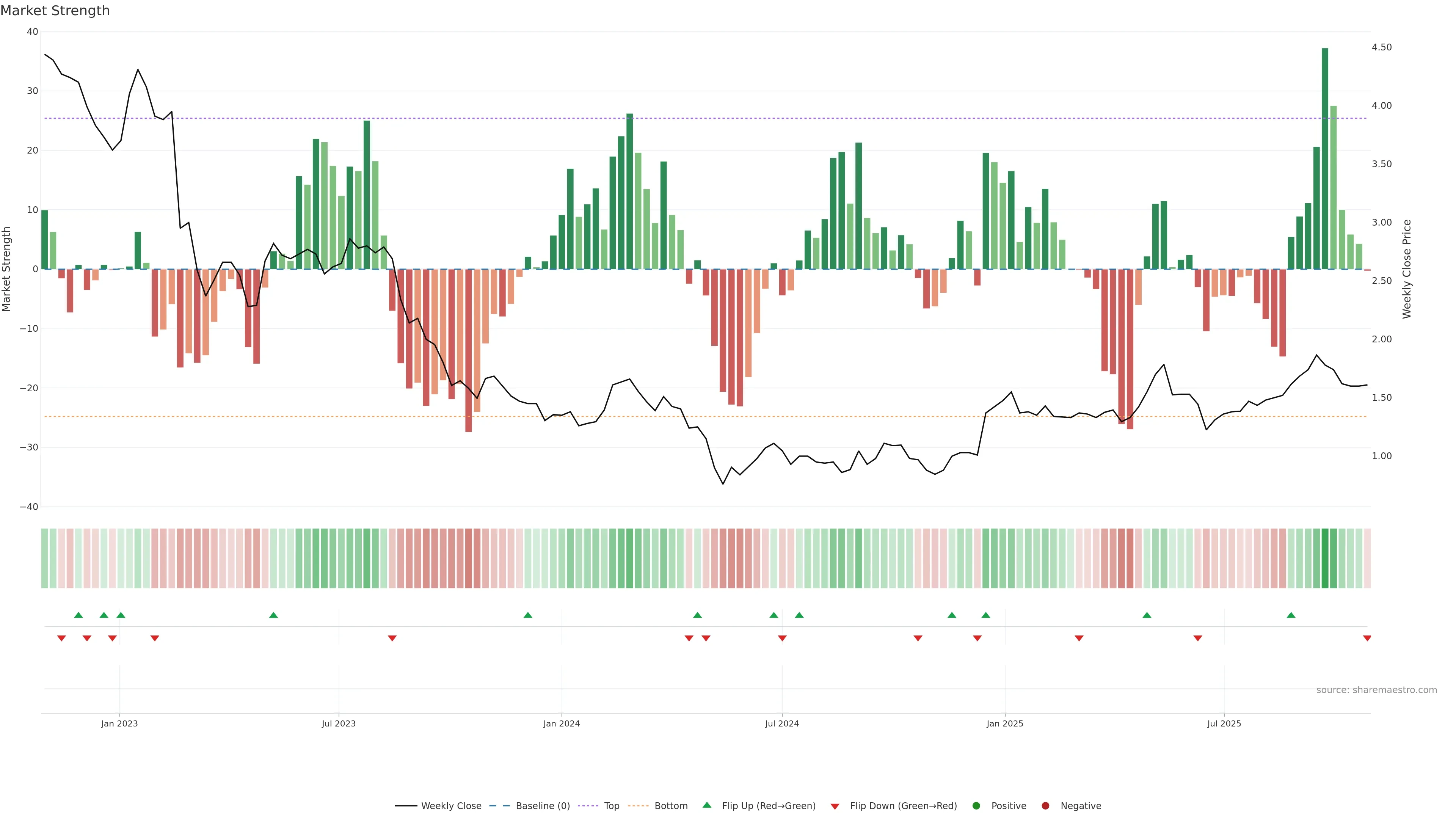The width and height of the screenshot is (1456, 819).
Task: Click the Negative red circle legend icon
Action: (x=1045, y=806)
